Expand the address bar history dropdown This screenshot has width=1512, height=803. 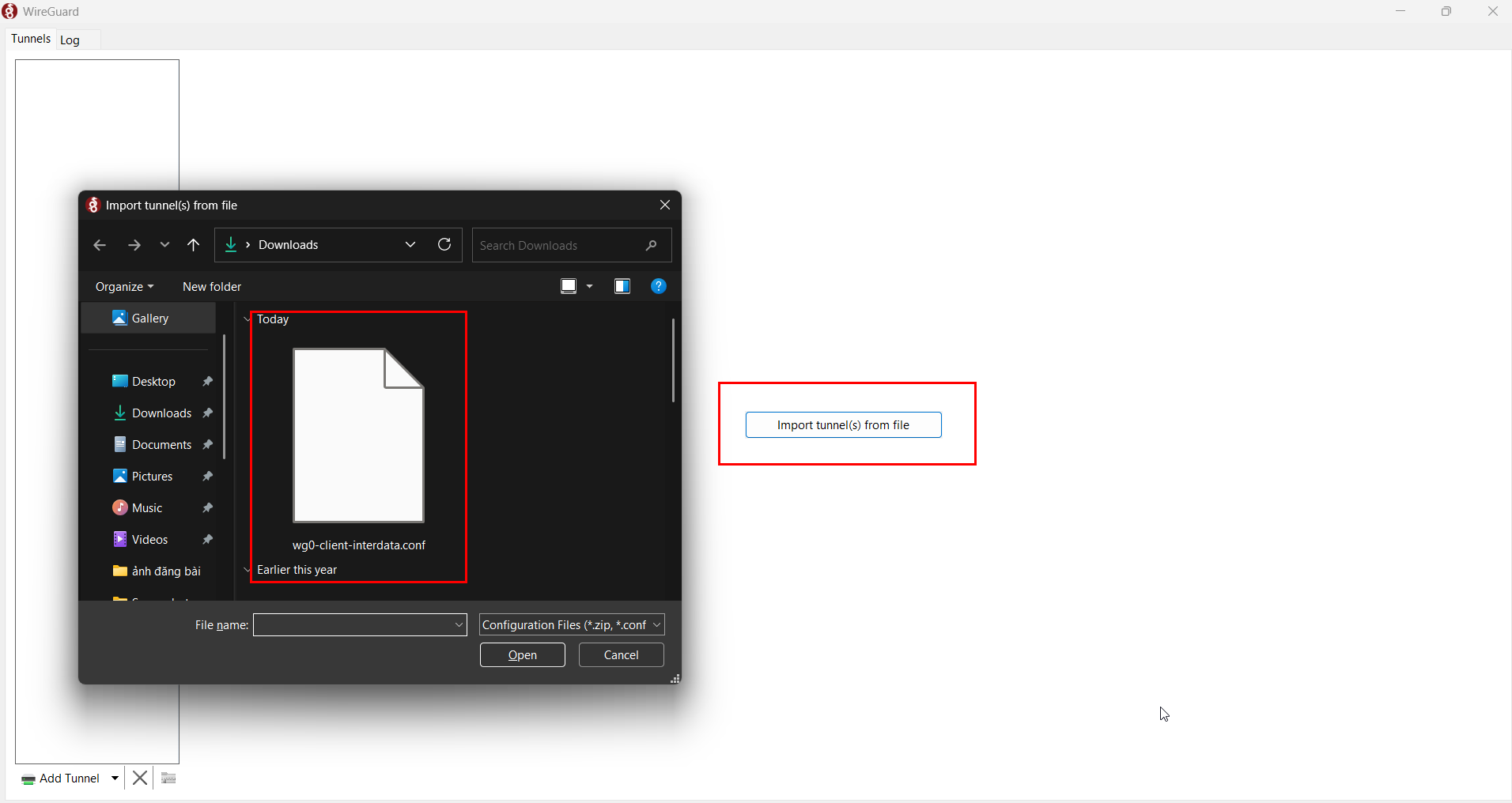tap(410, 245)
